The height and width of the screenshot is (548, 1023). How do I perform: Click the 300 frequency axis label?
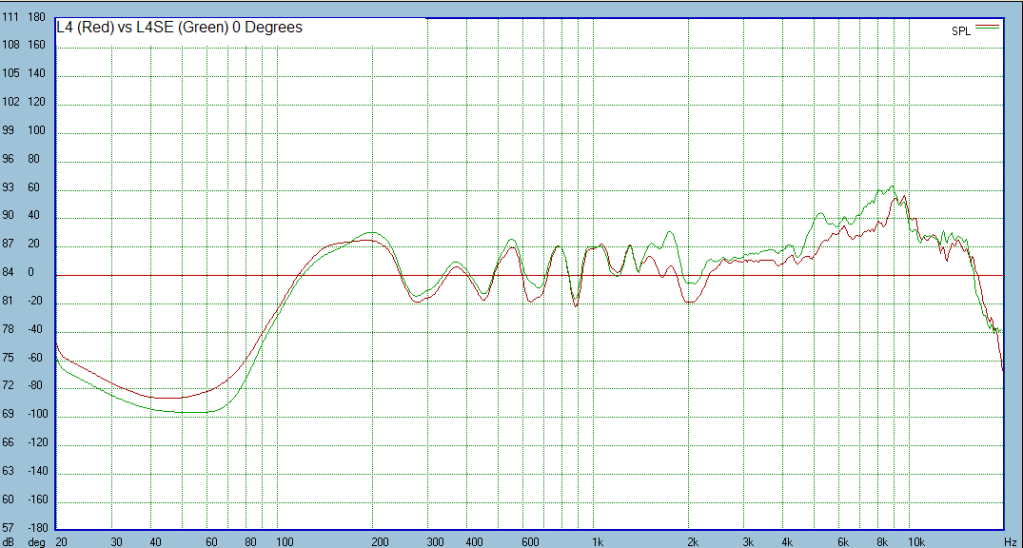point(436,542)
